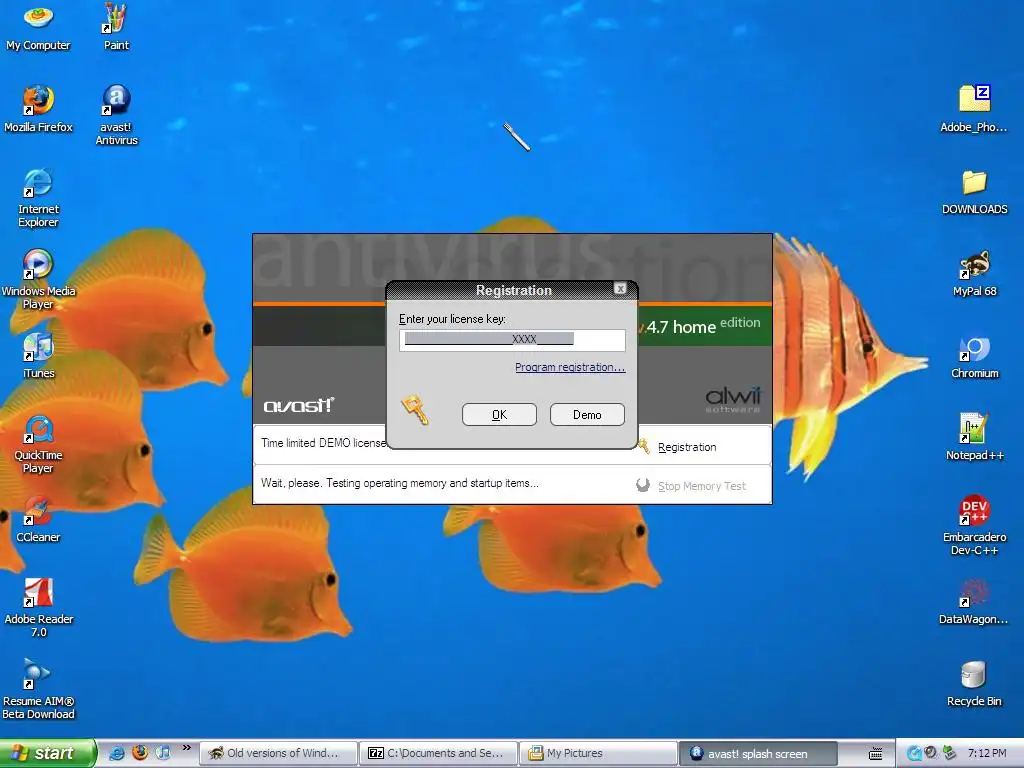Open My Computer desktop icon
1024x768 pixels.
coord(38,27)
